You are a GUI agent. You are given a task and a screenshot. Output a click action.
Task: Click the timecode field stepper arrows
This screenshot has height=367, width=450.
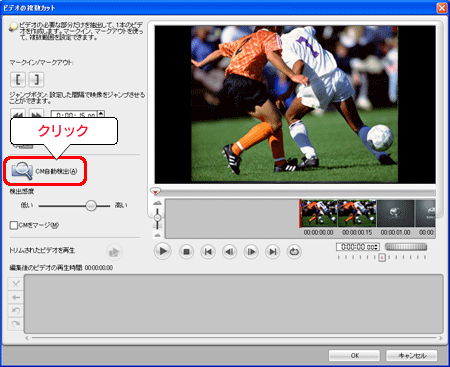377,247
